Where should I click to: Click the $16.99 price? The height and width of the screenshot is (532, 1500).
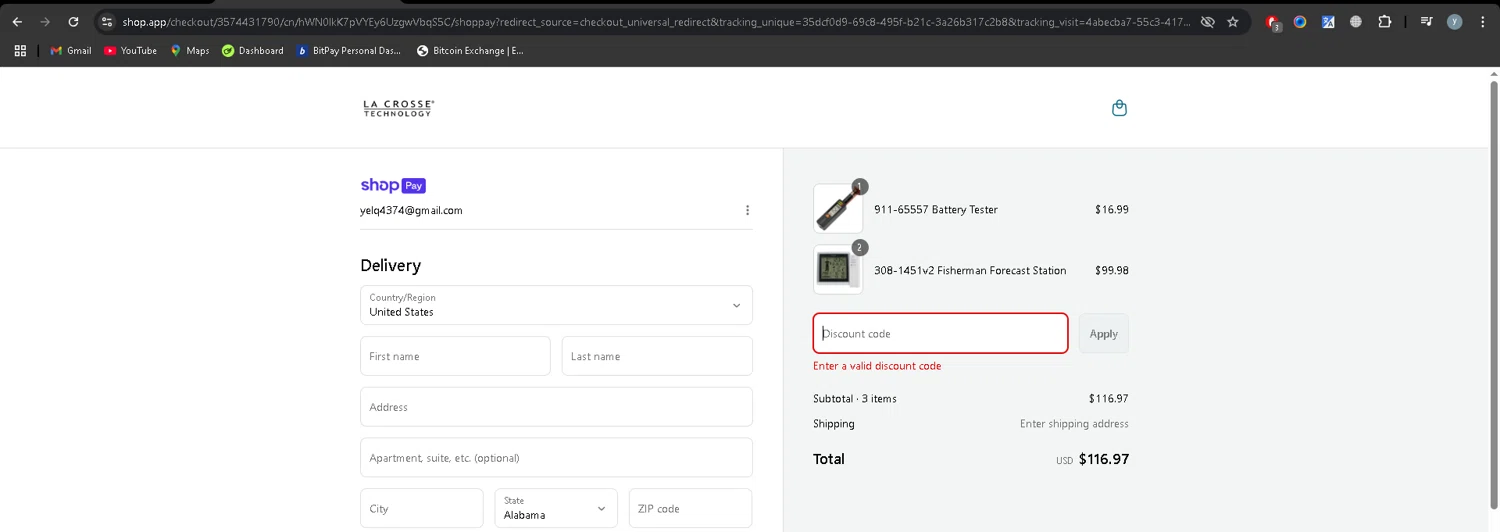[1112, 209]
